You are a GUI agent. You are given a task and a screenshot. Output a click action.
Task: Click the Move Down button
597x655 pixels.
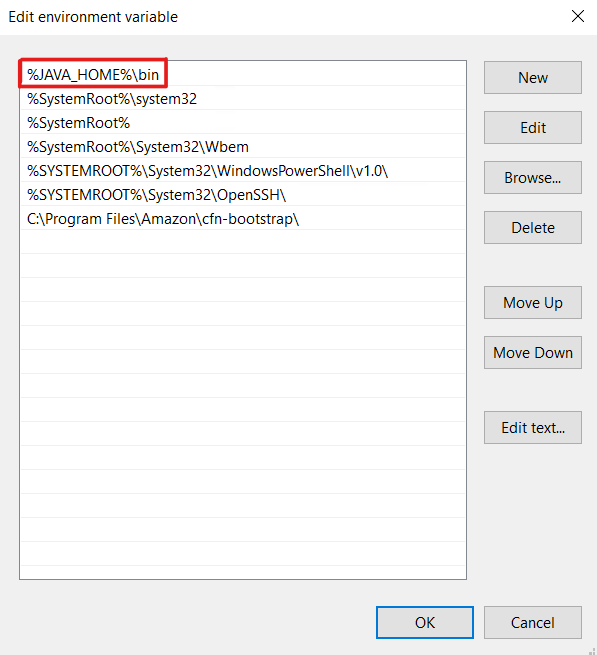[x=533, y=353]
